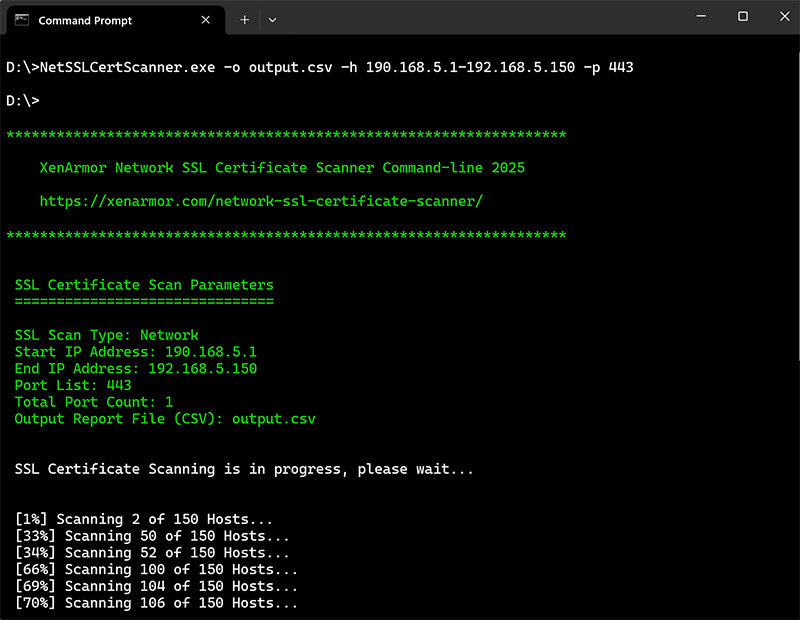Viewport: 800px width, 620px height.
Task: Click 'Output Report File (CSV): output.csv' line
Action: tap(165, 419)
